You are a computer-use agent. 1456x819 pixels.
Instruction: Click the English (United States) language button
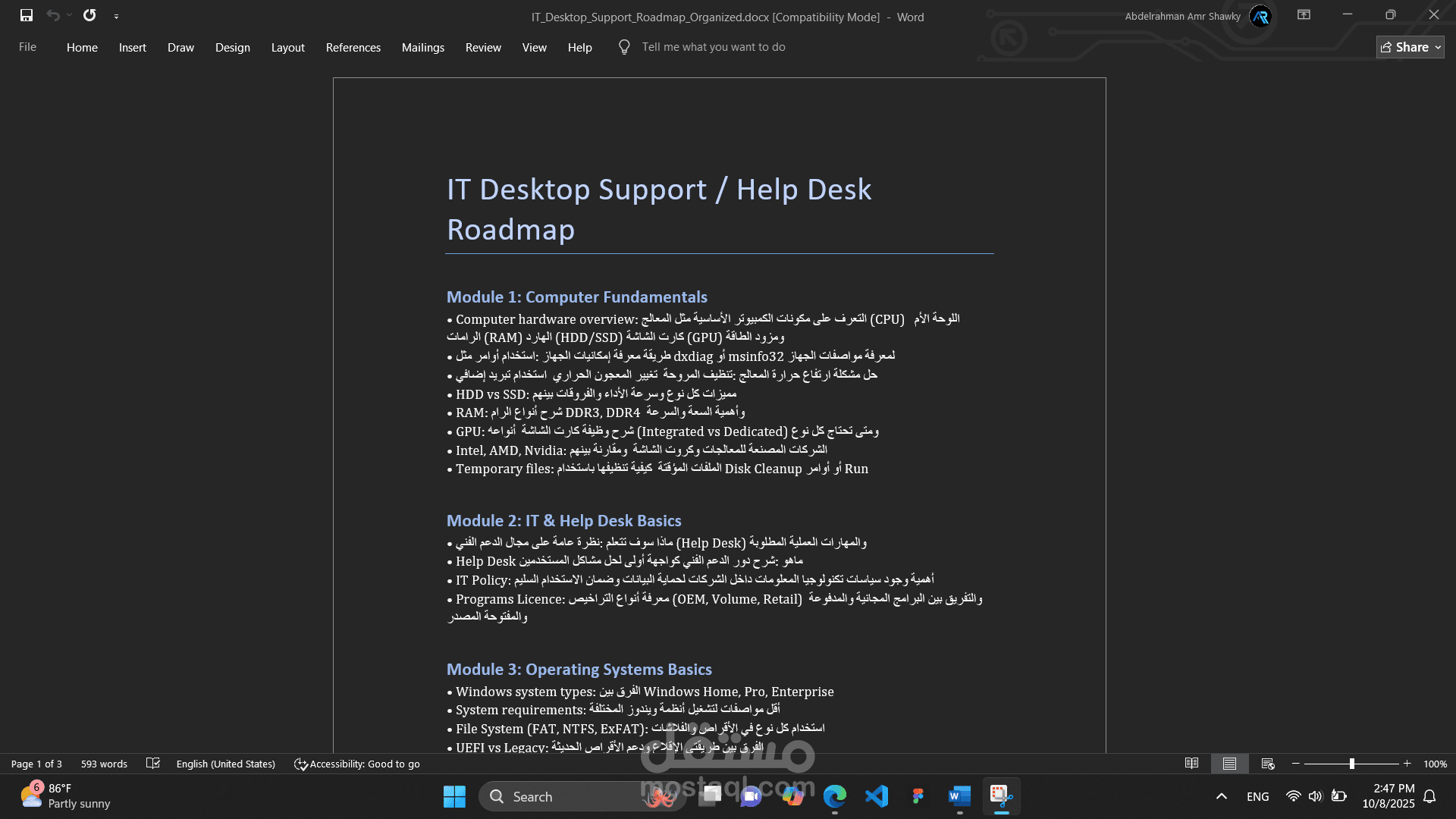(225, 764)
